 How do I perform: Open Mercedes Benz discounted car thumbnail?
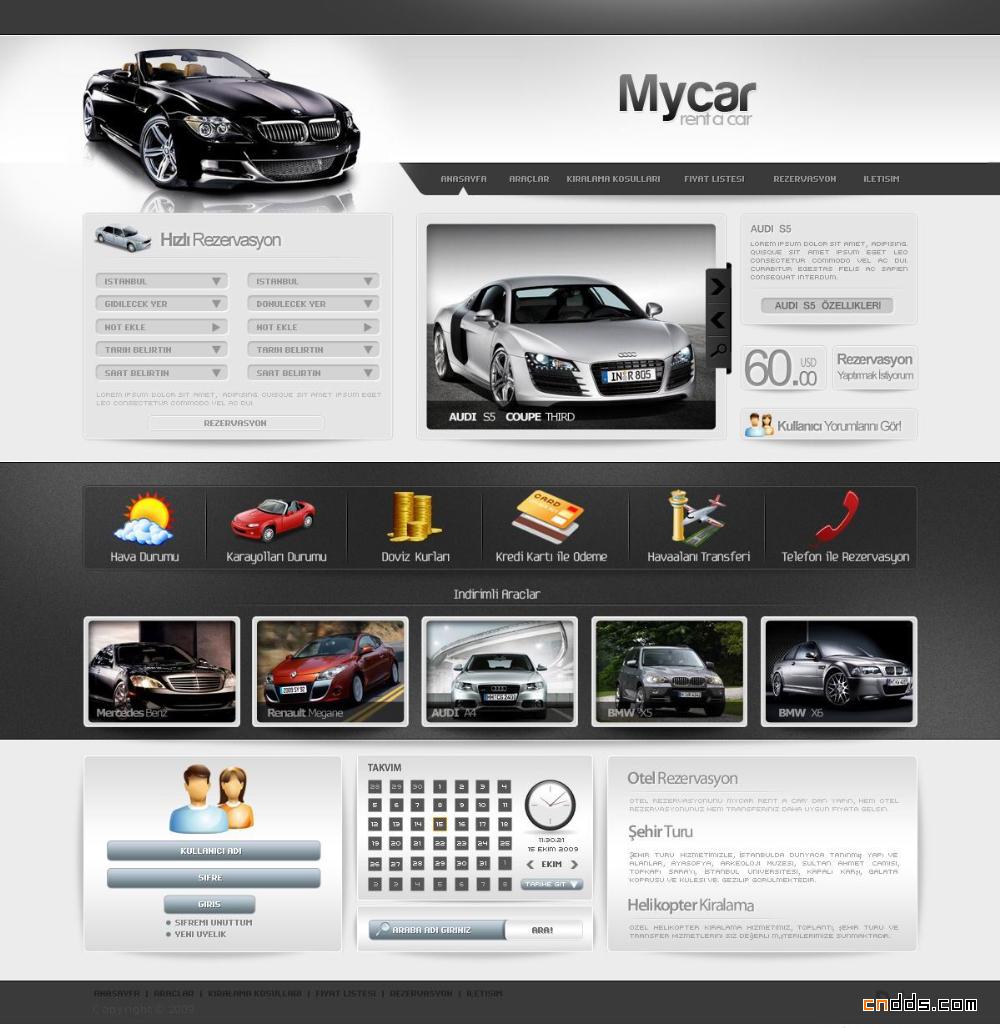(x=162, y=671)
